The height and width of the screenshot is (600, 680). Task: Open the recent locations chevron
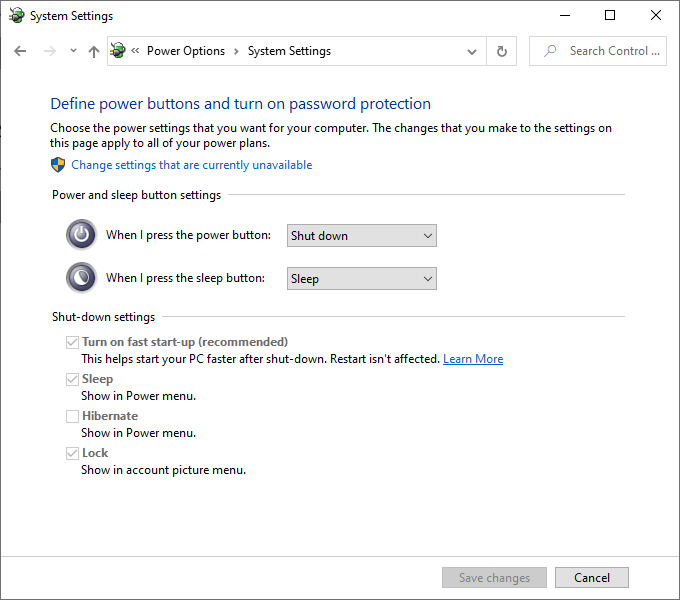(73, 51)
